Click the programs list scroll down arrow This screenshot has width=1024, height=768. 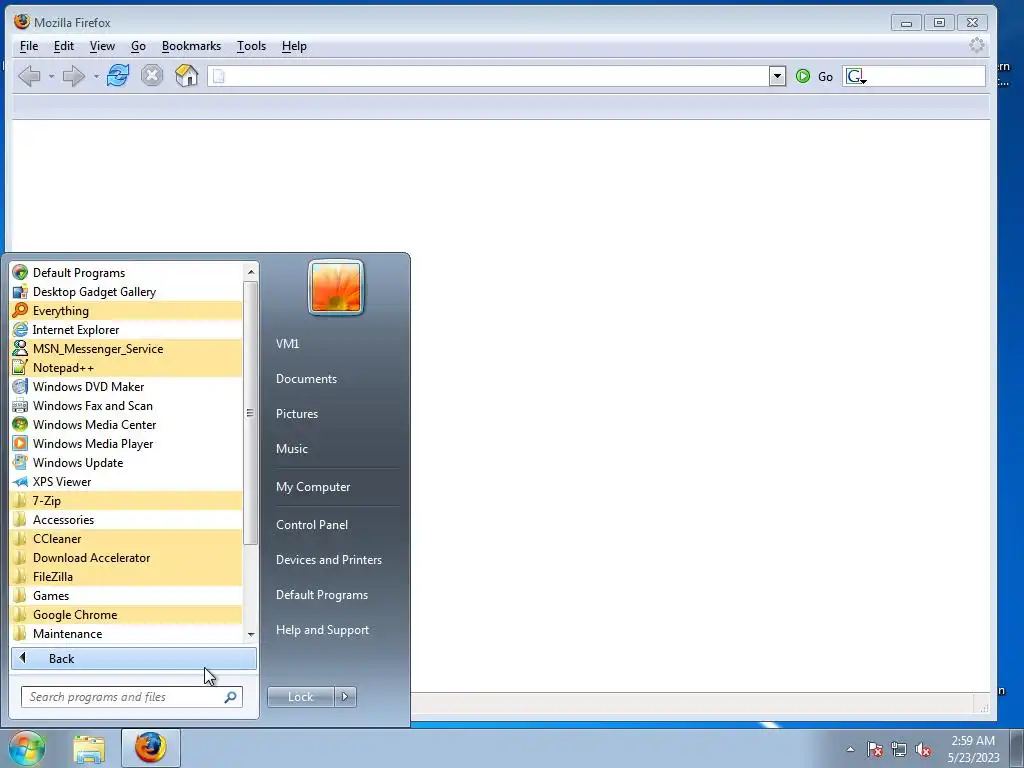pyautogui.click(x=251, y=635)
